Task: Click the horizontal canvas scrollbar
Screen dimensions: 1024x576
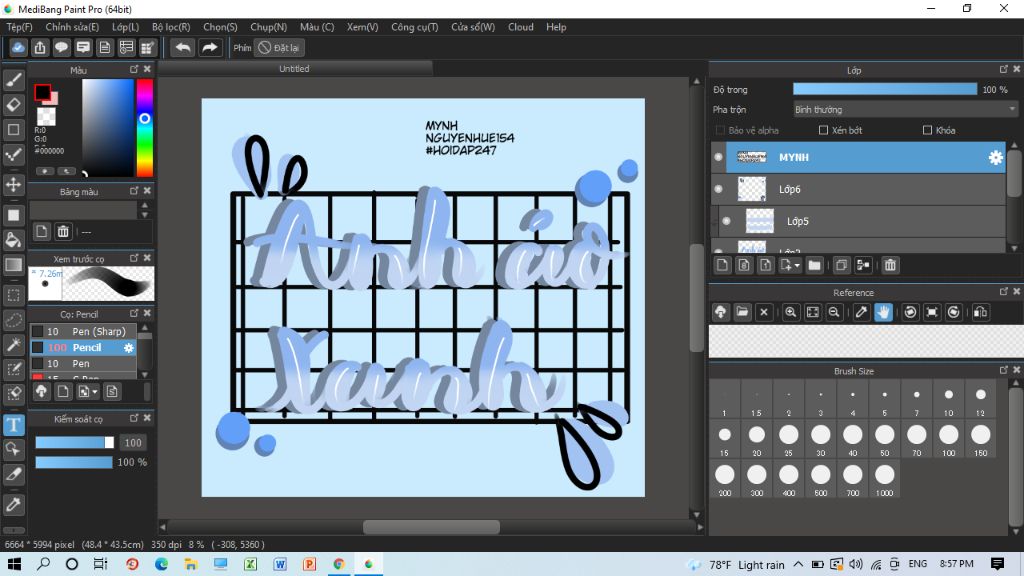Action: pos(431,526)
